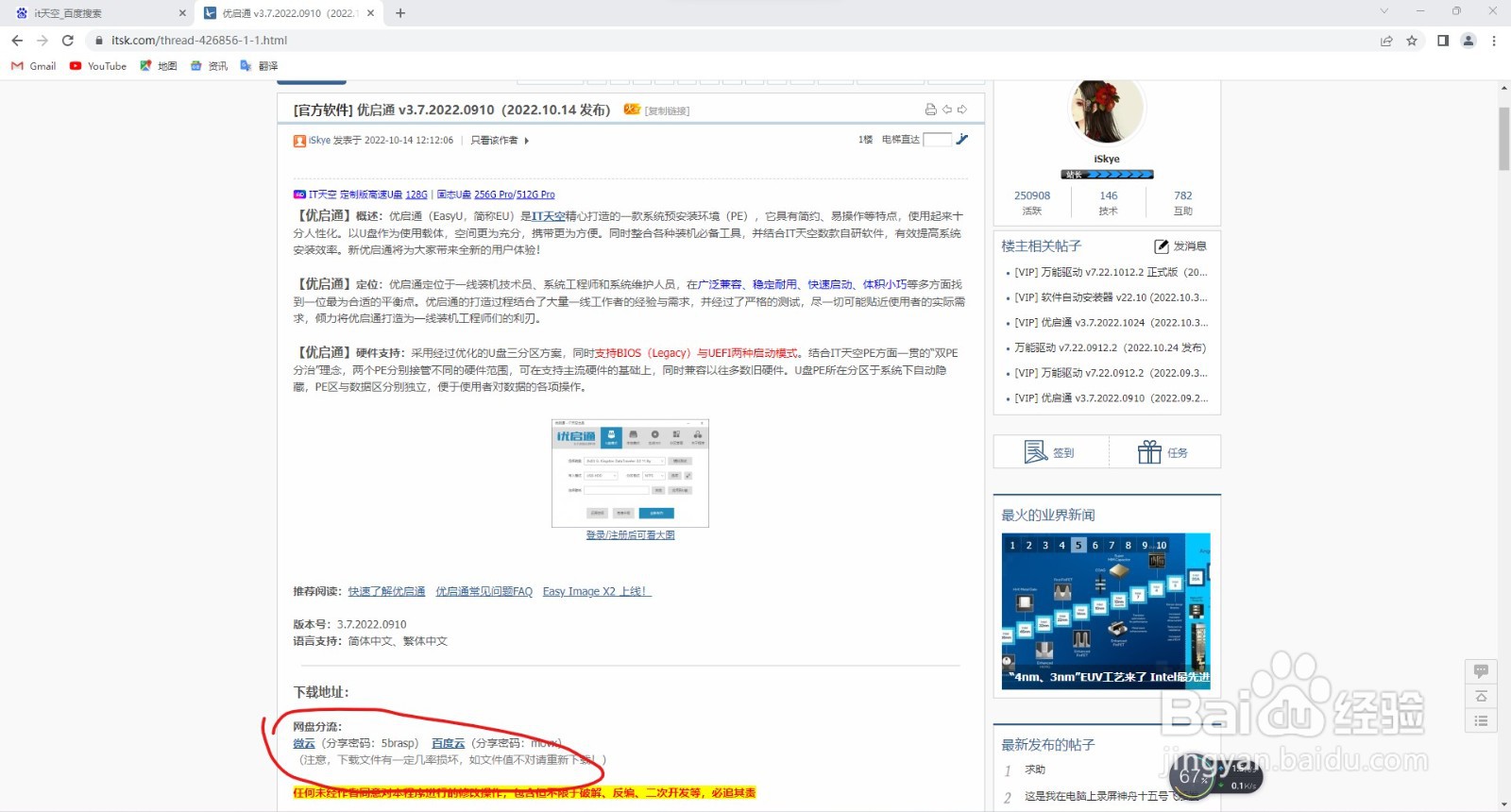Open the 资讯 bookmark
Screen dimensions: 1511x812
(x=210, y=66)
